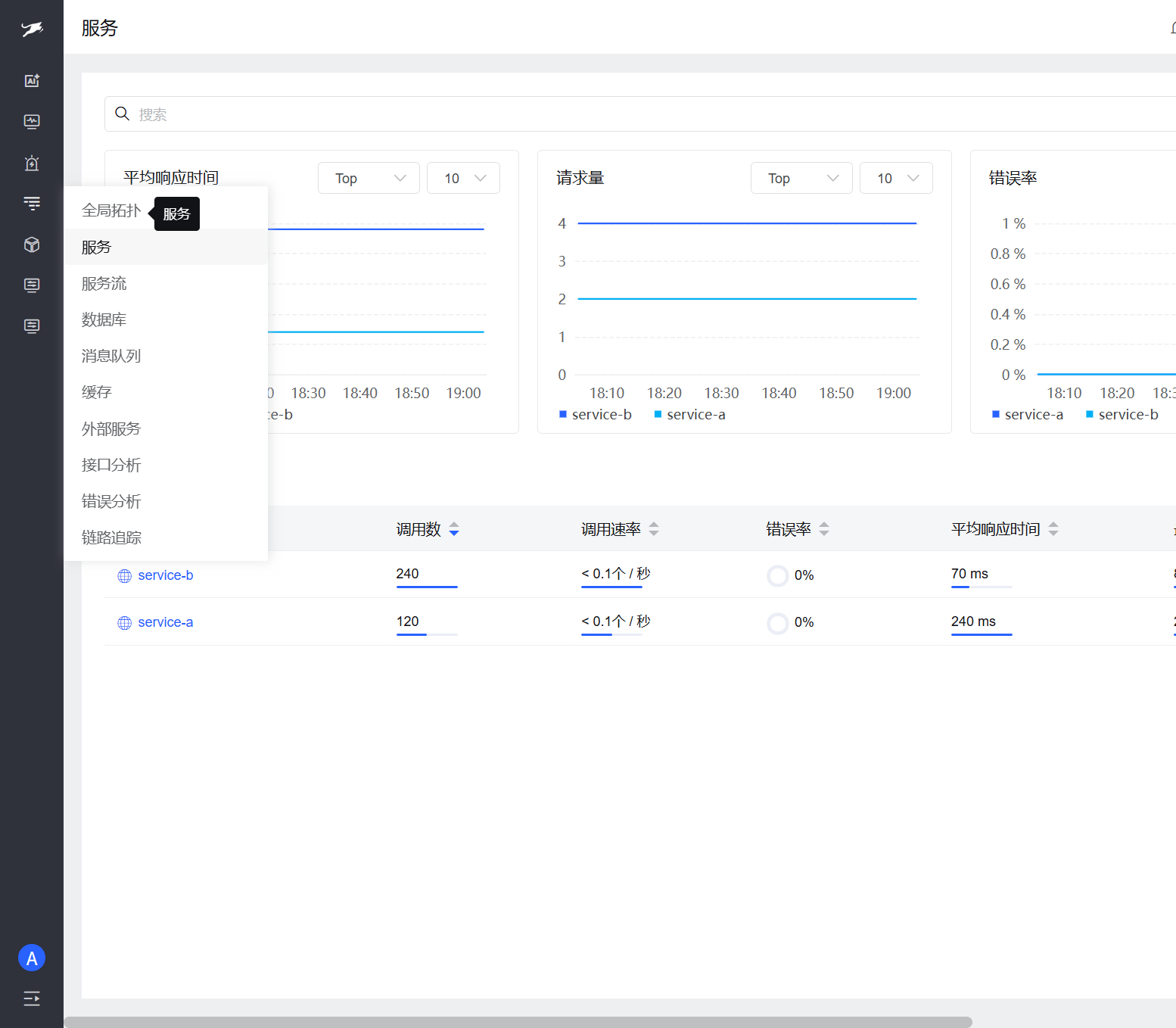Viewport: 1176px width, 1028px height.
Task: Open the 10 count dropdown in 平均响应时间 panel
Action: [463, 178]
